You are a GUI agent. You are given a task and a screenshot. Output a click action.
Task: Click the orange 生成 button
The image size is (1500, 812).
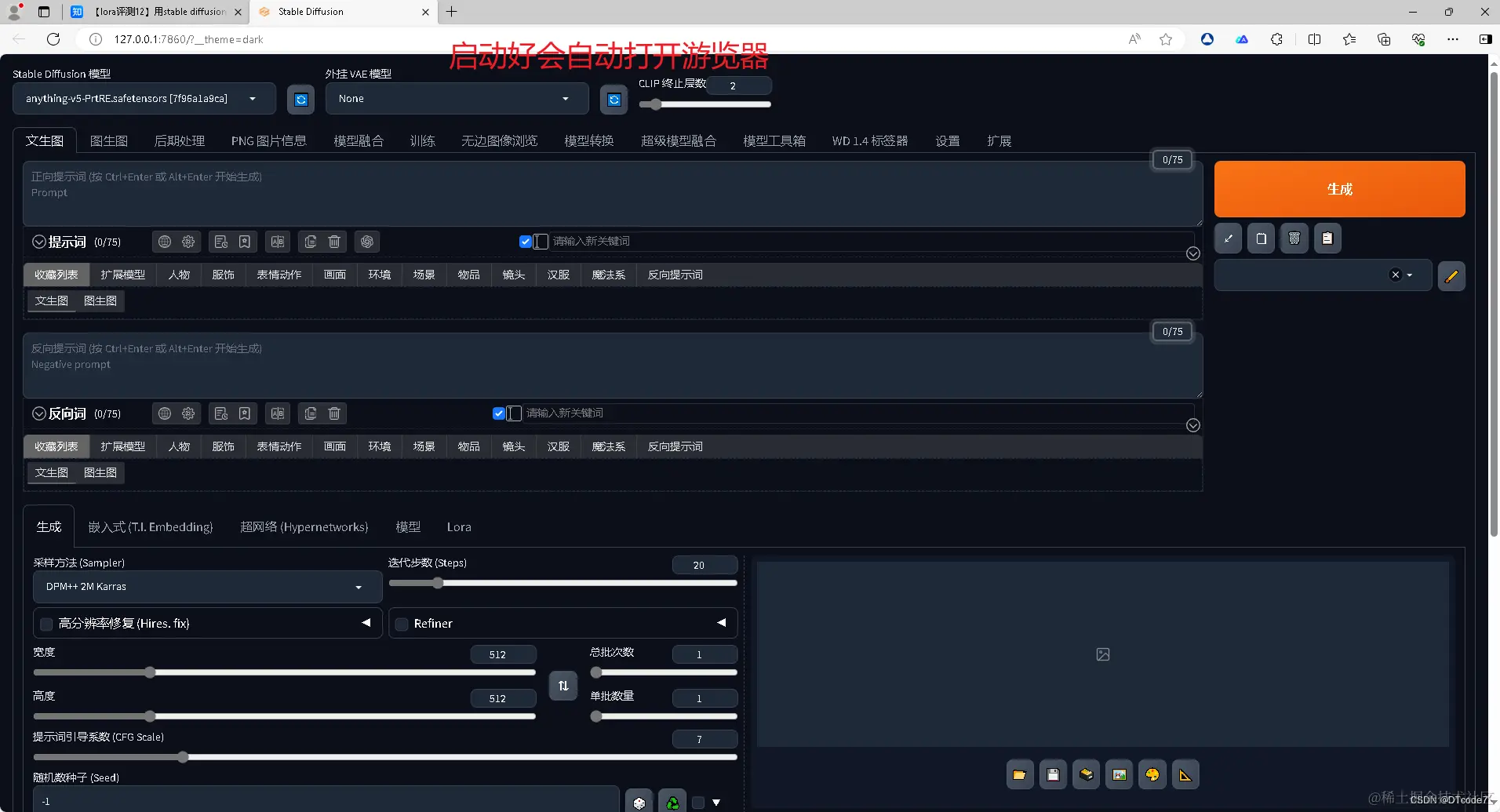[1339, 189]
